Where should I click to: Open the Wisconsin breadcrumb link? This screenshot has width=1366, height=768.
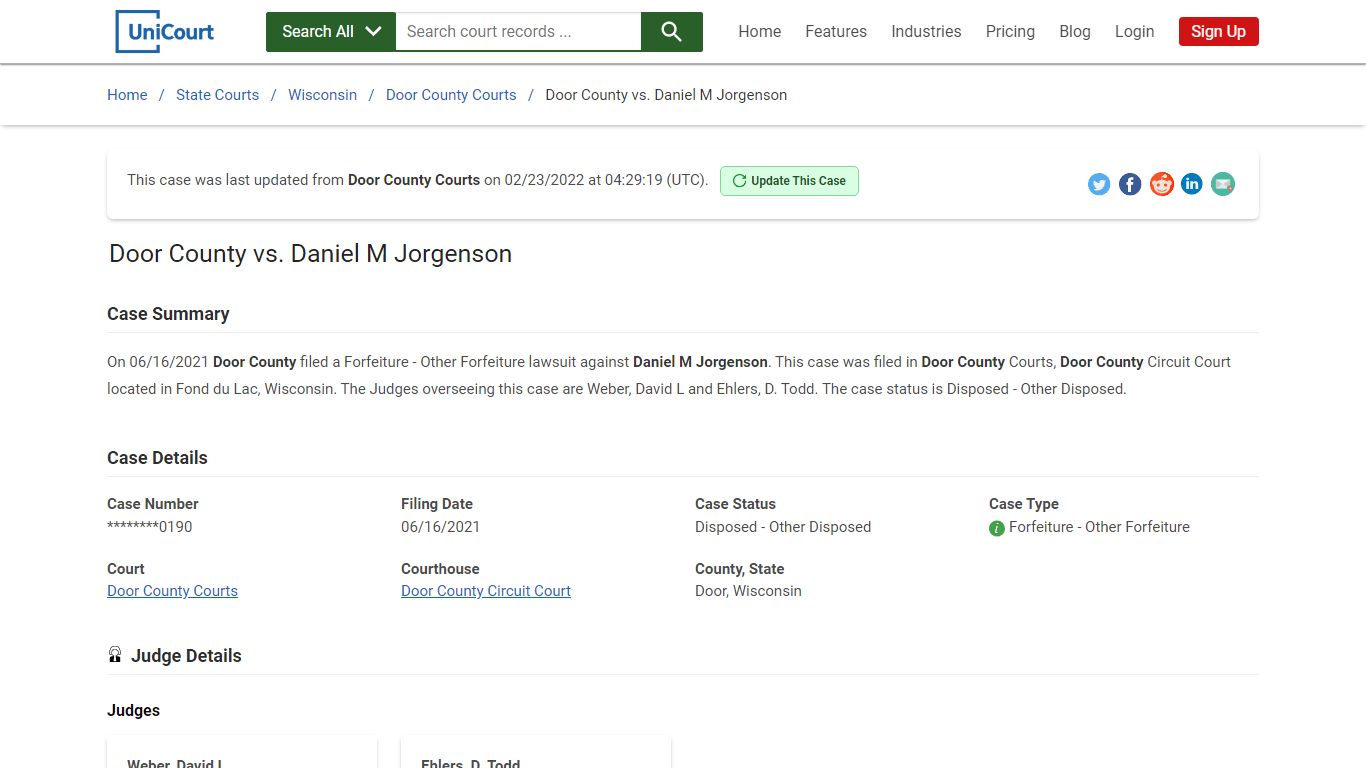pyautogui.click(x=322, y=95)
